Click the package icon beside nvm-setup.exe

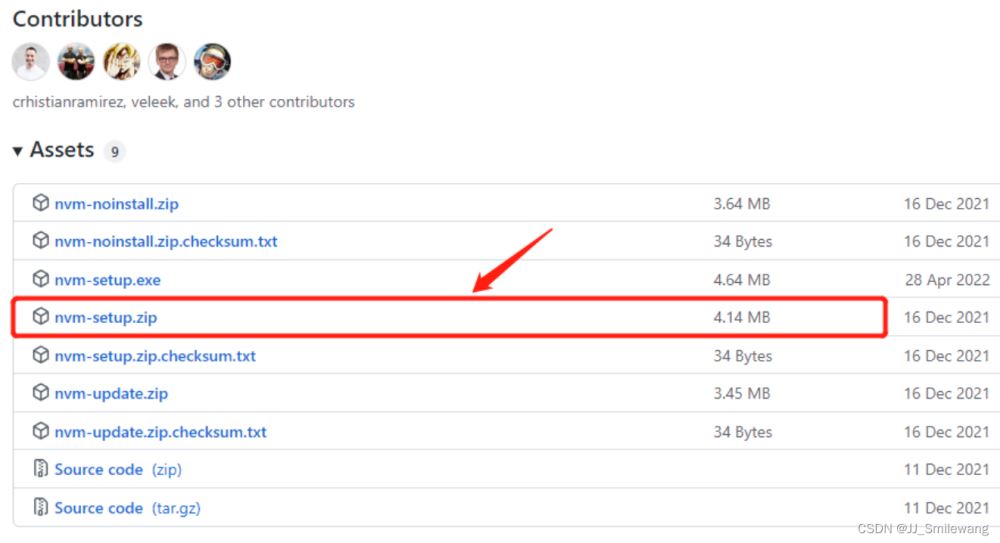40,279
